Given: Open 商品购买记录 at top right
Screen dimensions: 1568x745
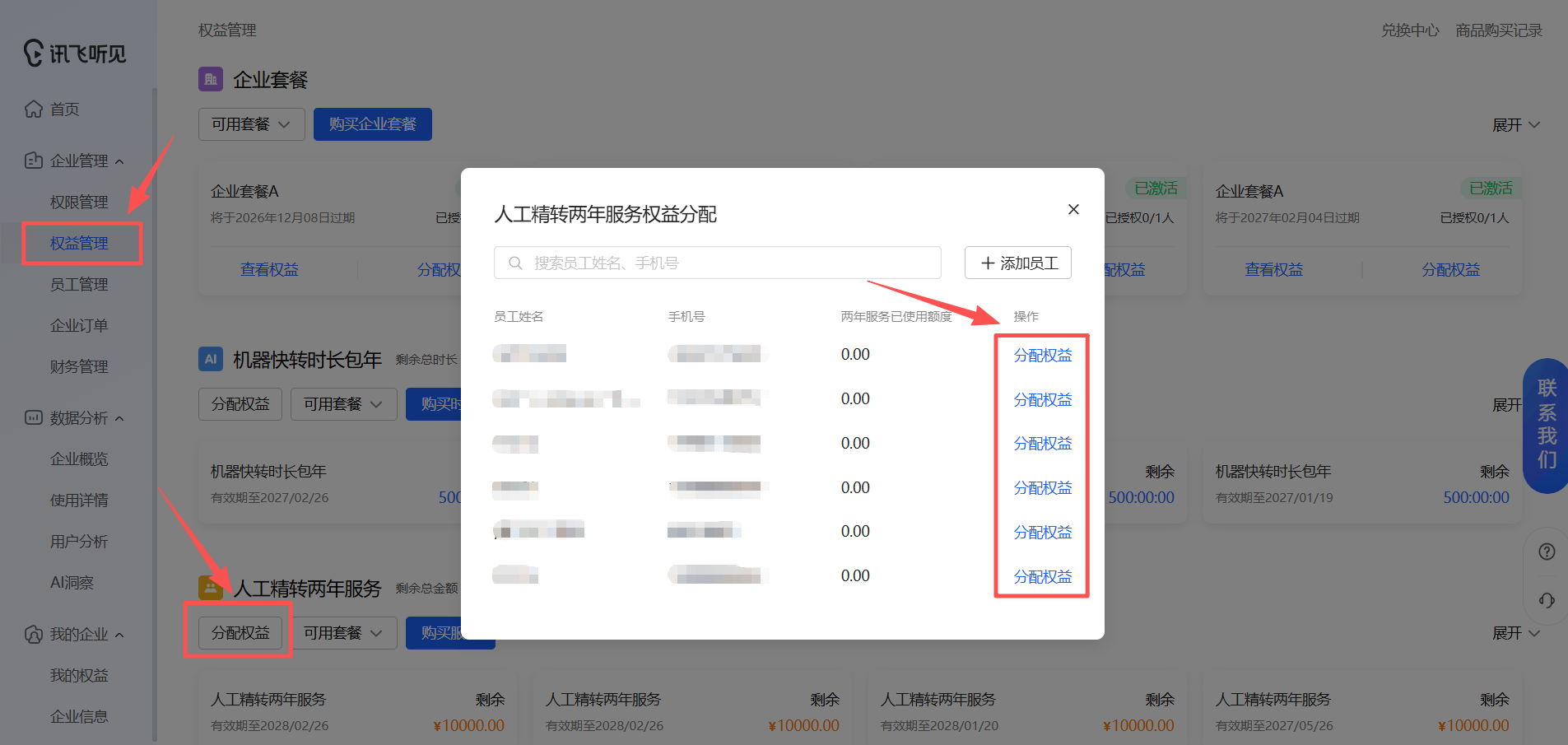Looking at the screenshot, I should tap(1498, 30).
